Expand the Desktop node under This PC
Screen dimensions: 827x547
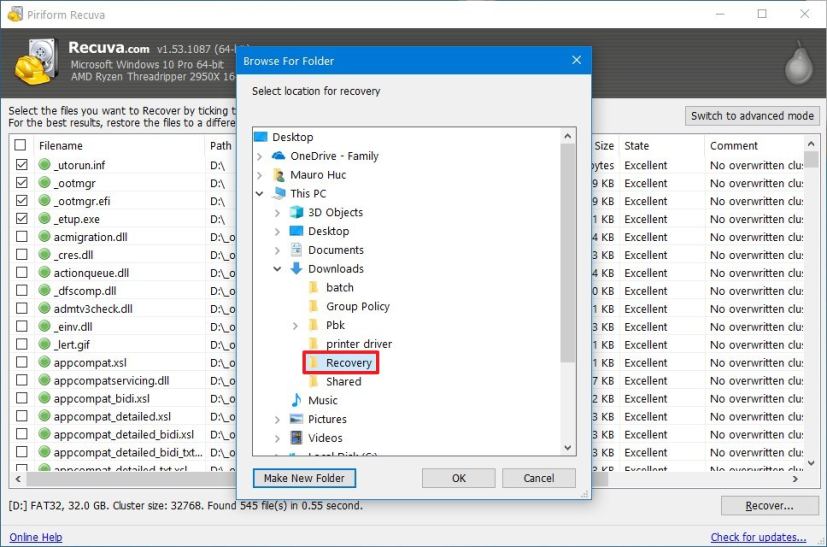tap(277, 232)
